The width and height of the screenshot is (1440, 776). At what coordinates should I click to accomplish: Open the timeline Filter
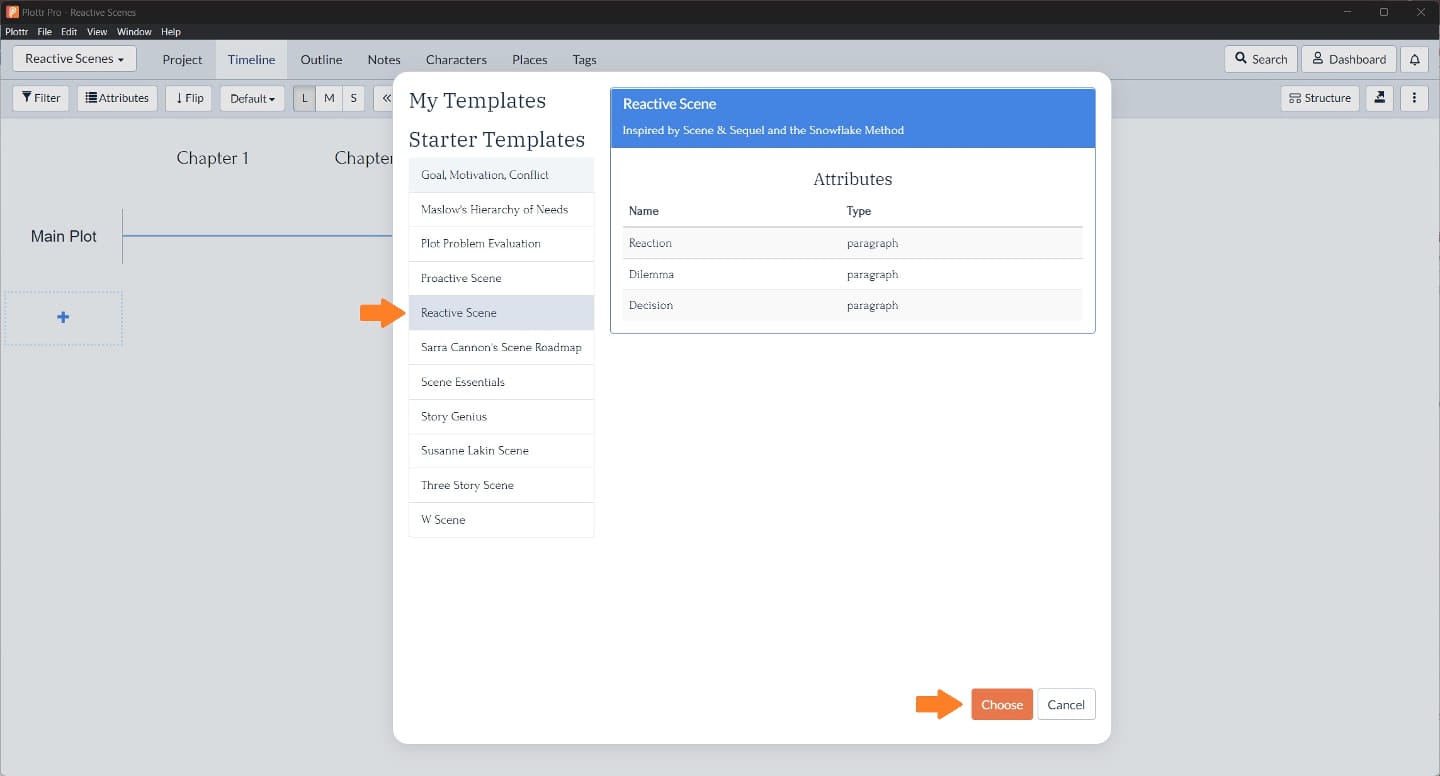pyautogui.click(x=41, y=98)
